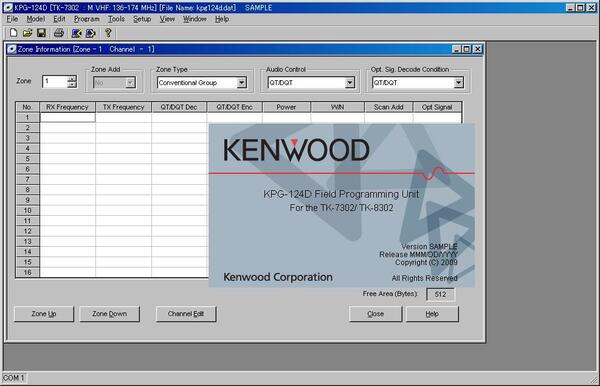Open the Model menu

click(x=36, y=19)
